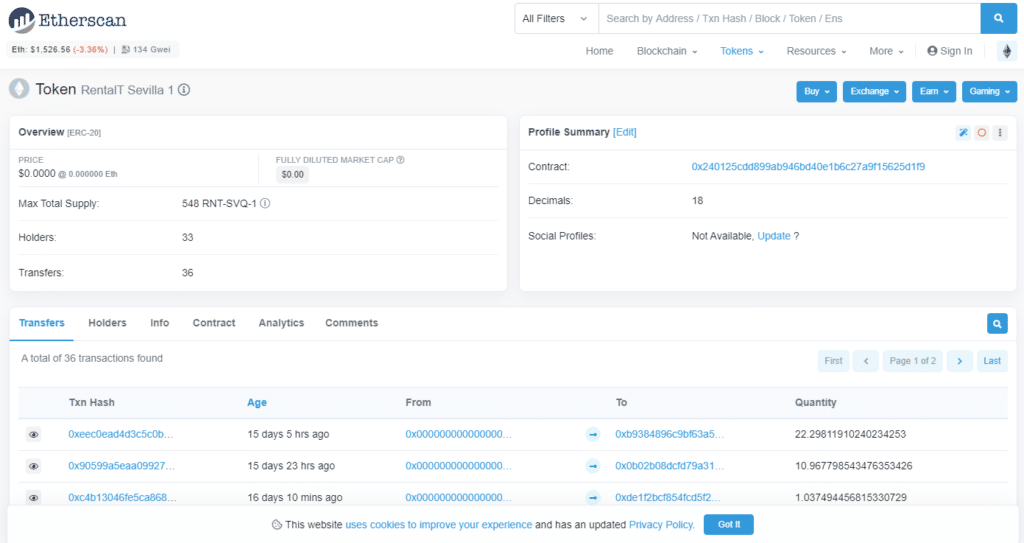Click the Home menu item
The width and height of the screenshot is (1024, 543).
click(x=599, y=51)
